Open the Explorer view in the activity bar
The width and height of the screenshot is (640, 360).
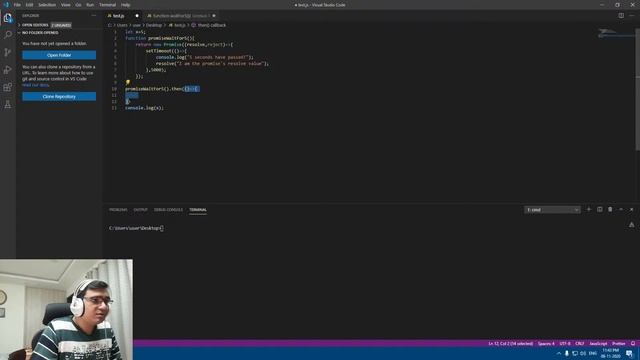(8, 18)
